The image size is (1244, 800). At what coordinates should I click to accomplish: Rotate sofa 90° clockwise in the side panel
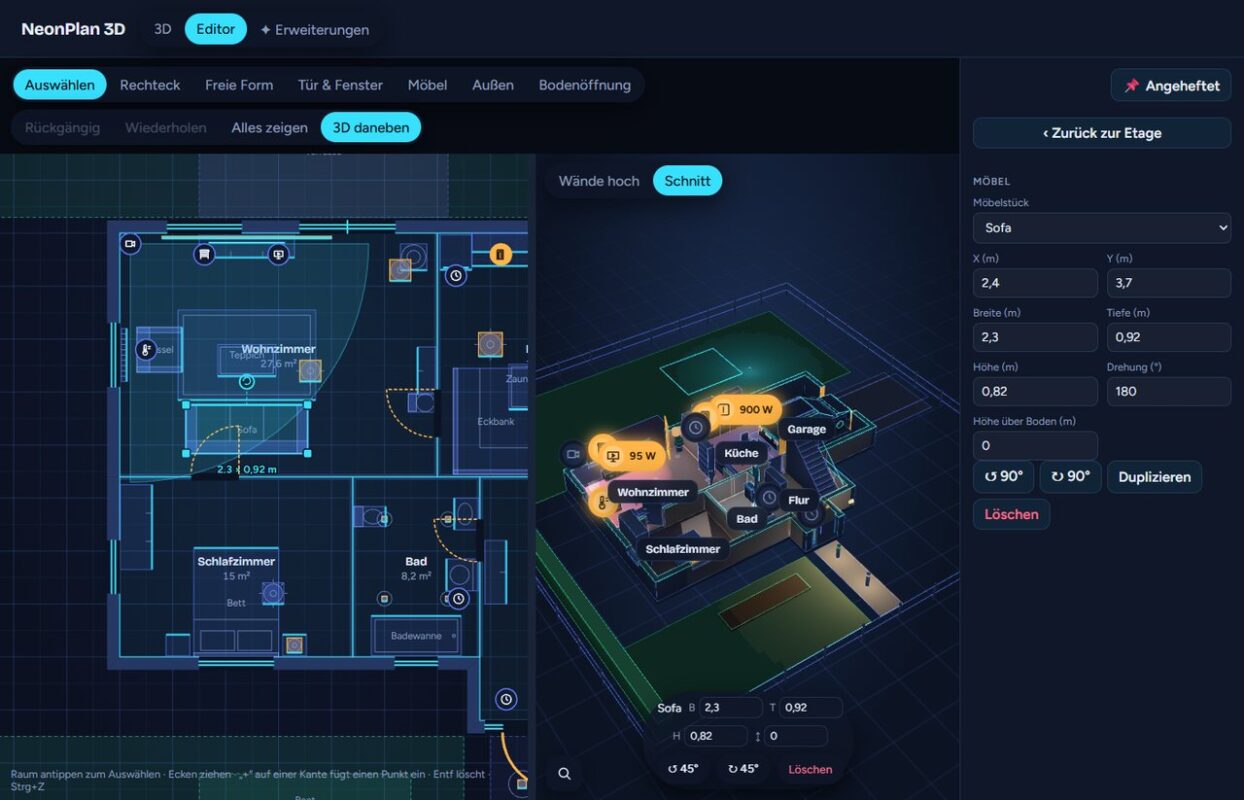point(1070,477)
